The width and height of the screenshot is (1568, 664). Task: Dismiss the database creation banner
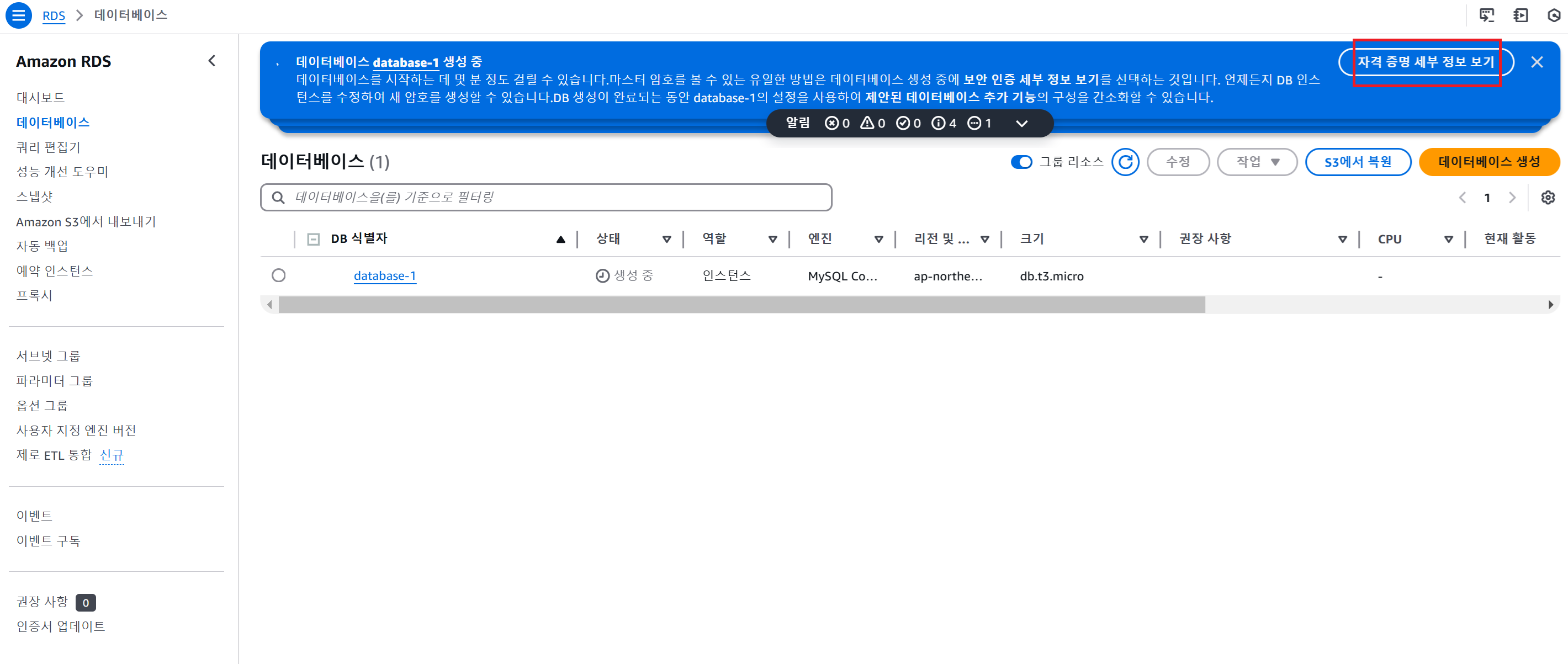[1537, 62]
